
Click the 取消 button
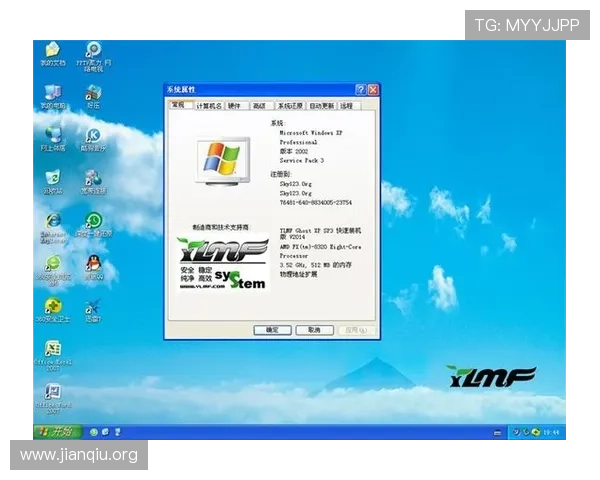(x=314, y=329)
